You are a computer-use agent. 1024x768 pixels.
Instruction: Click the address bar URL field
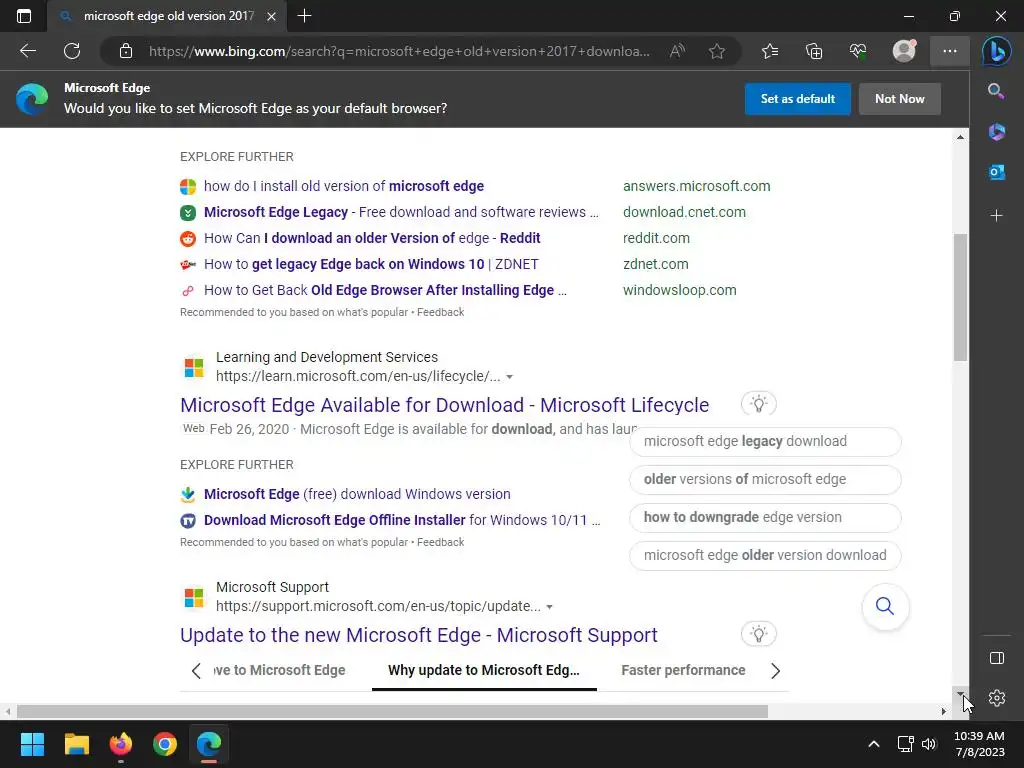tap(399, 51)
